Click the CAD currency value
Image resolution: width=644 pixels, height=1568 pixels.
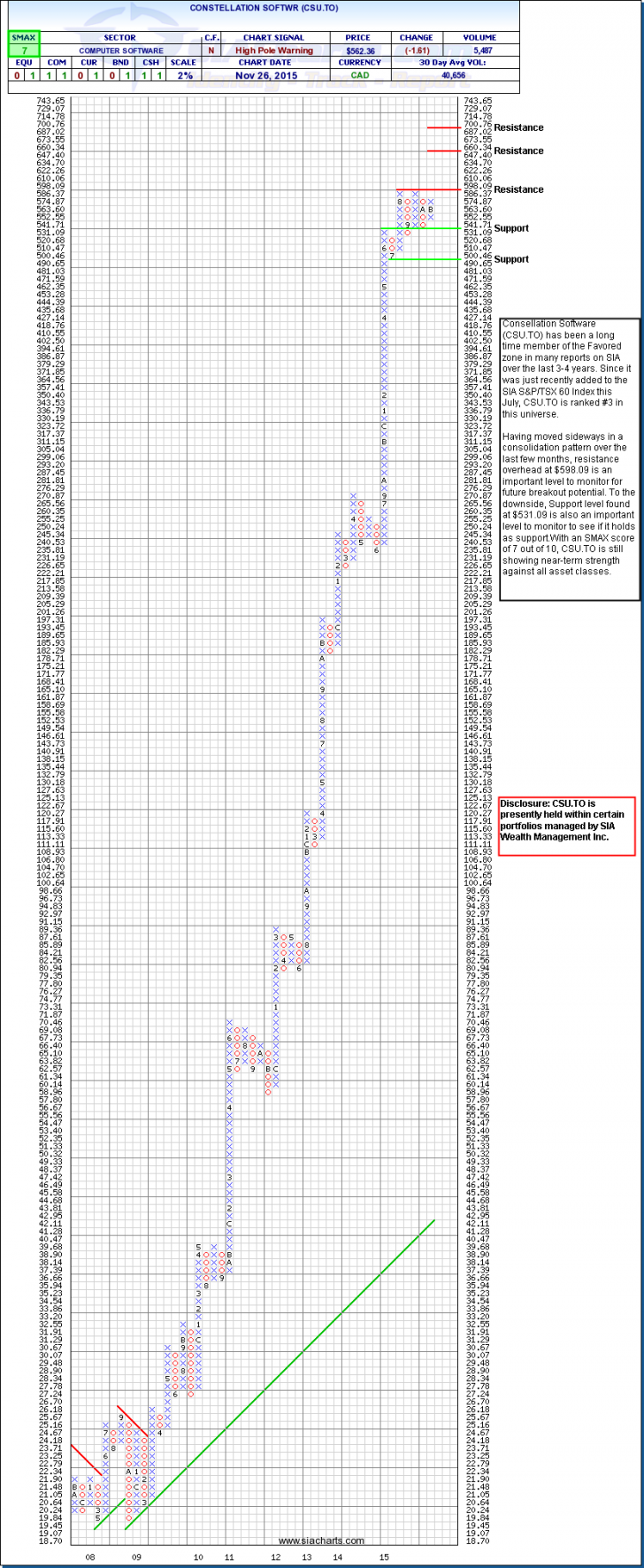(359, 75)
